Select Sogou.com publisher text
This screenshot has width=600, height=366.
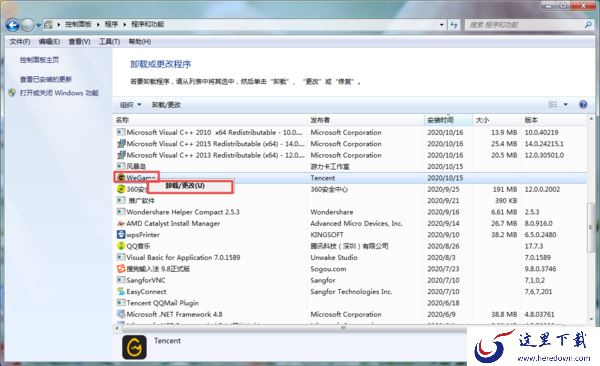click(x=328, y=269)
